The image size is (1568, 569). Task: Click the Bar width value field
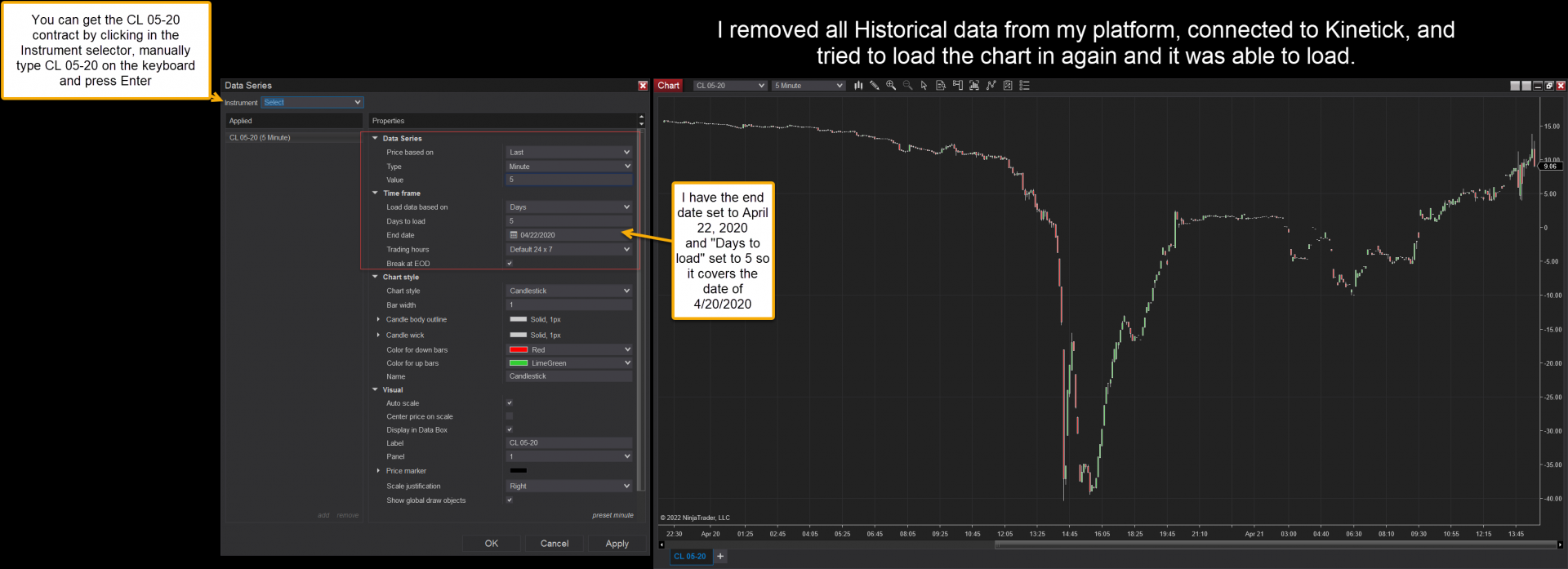[x=569, y=305]
